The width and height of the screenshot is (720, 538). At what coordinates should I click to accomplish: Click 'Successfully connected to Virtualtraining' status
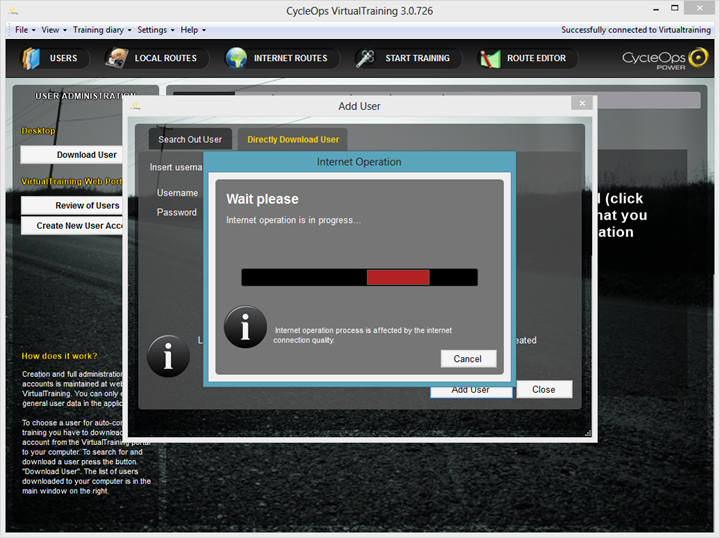[x=636, y=30]
